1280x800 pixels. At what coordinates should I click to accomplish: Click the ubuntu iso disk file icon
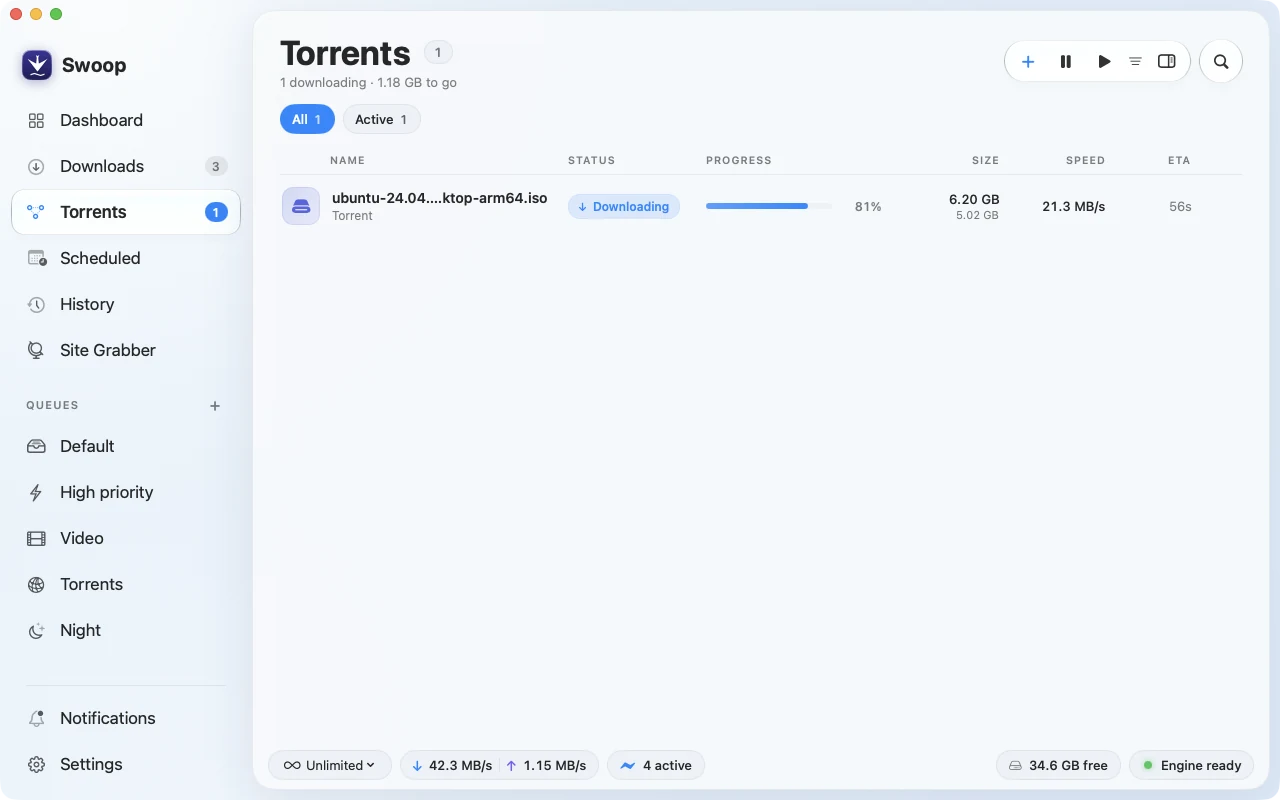(x=301, y=206)
